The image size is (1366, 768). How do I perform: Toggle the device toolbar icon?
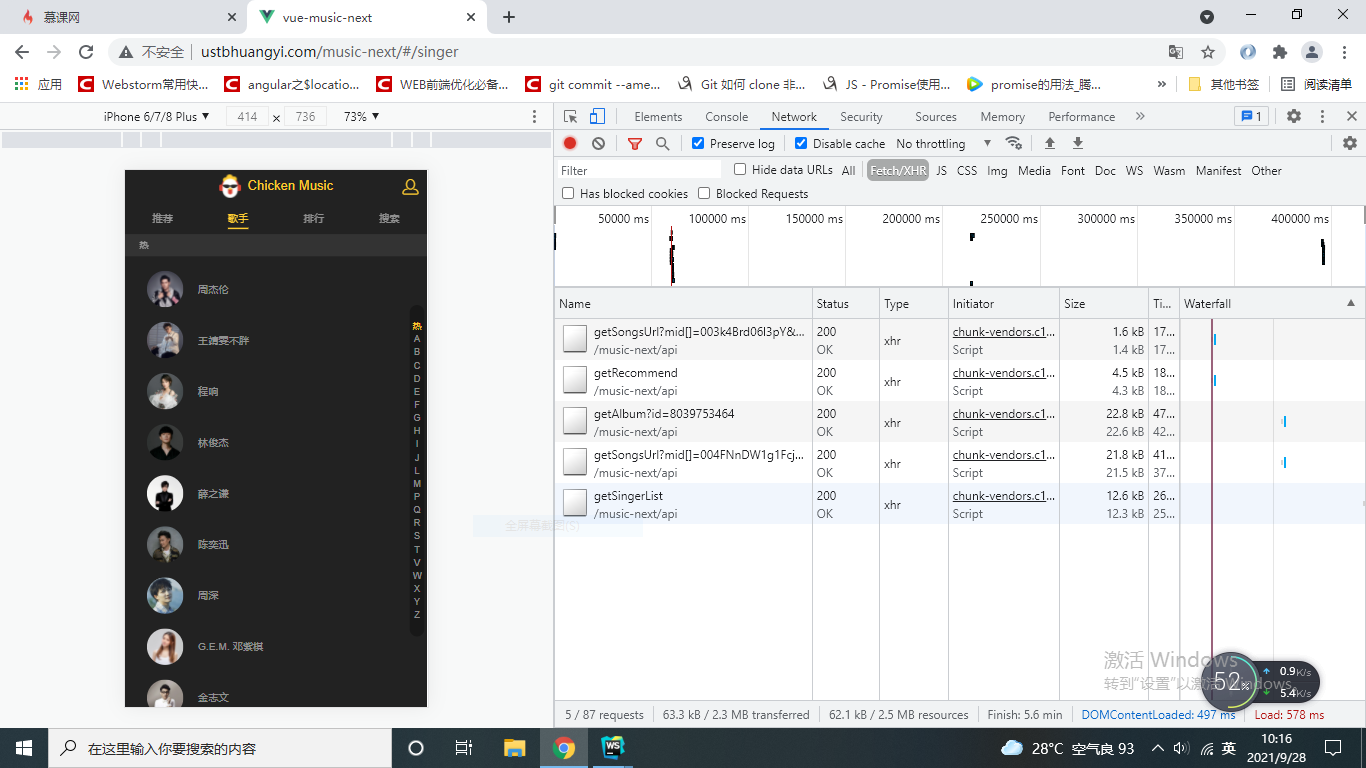[x=597, y=116]
